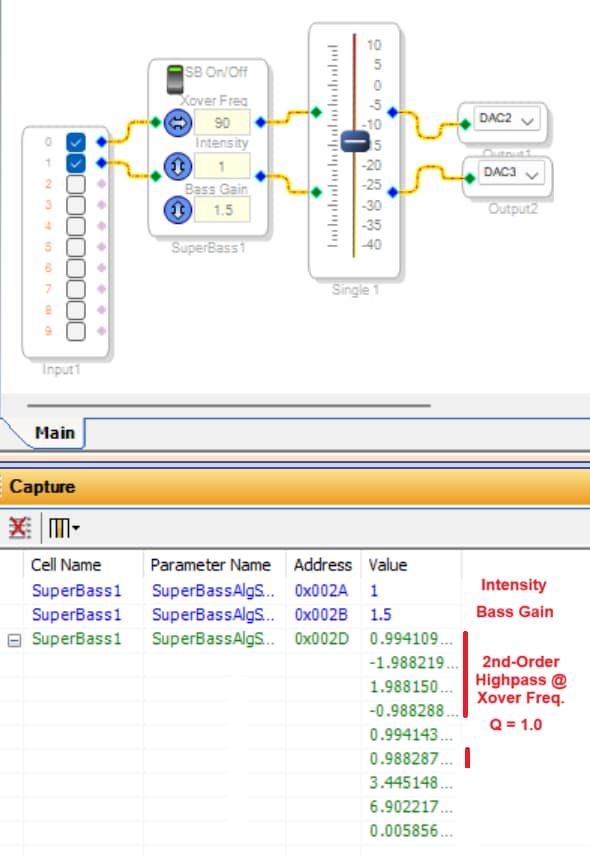Screen dimensions: 590x857
Task: Click value 0.994143 cell
Action: [x=411, y=735]
